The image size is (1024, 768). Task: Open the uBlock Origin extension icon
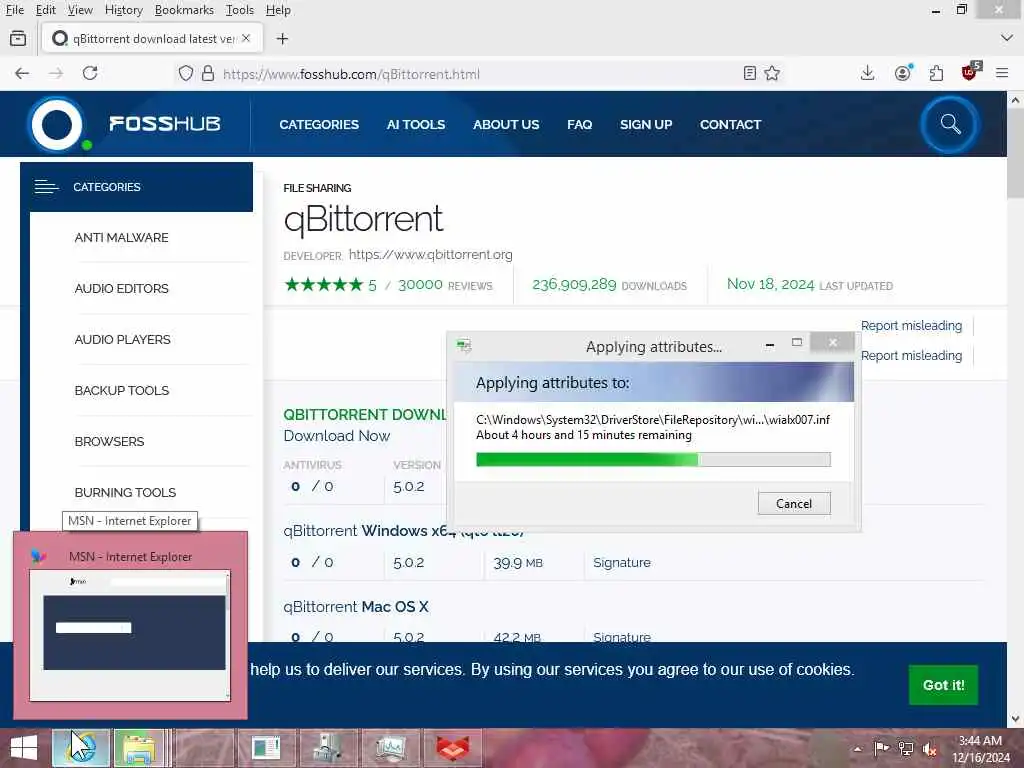point(970,72)
